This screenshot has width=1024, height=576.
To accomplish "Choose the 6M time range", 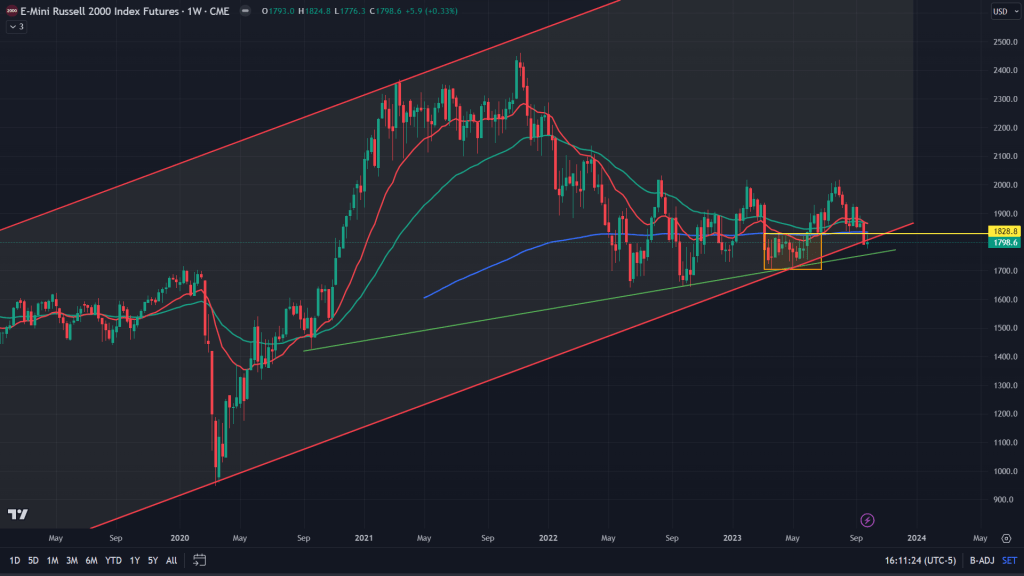I will [91, 560].
